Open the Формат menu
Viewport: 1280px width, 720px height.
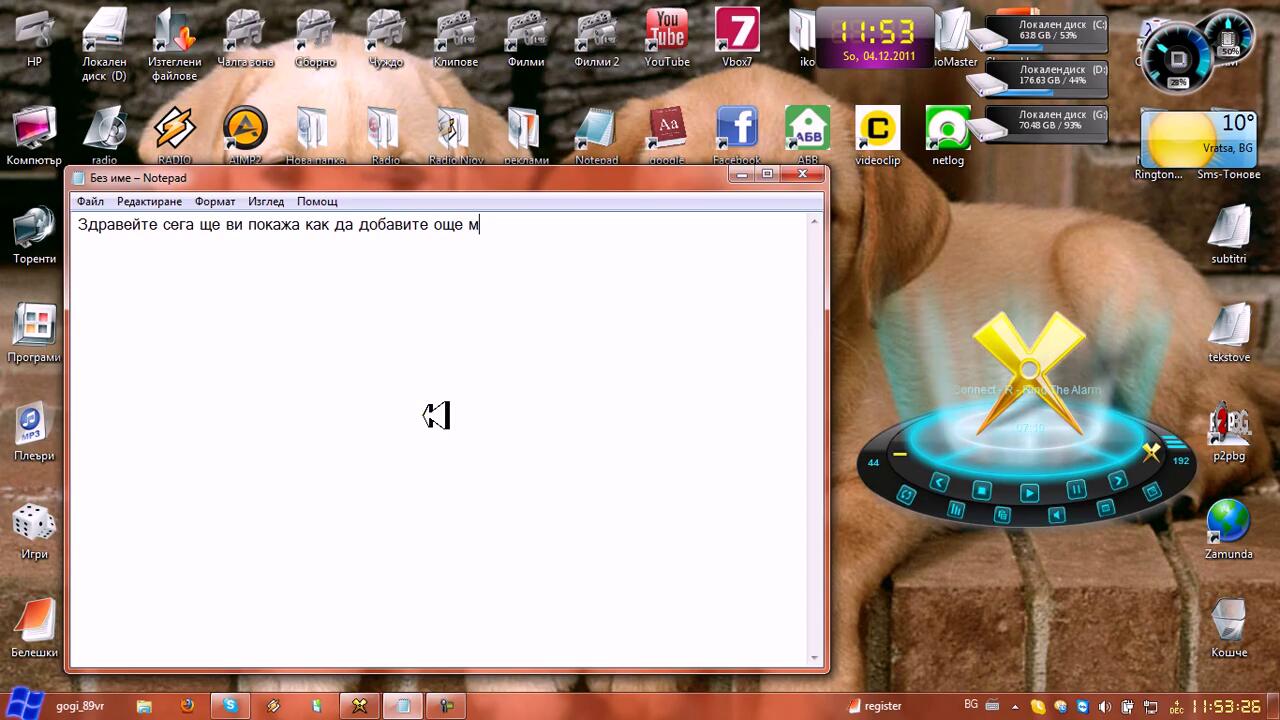[215, 201]
